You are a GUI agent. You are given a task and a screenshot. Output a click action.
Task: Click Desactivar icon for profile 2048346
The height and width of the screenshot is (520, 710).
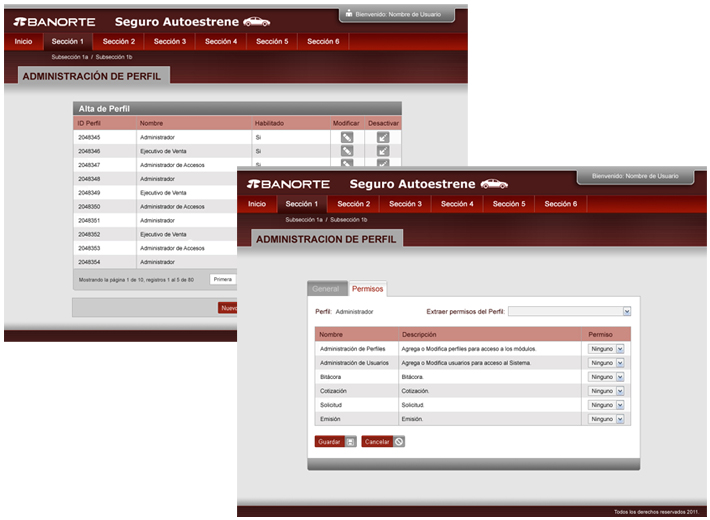point(383,151)
